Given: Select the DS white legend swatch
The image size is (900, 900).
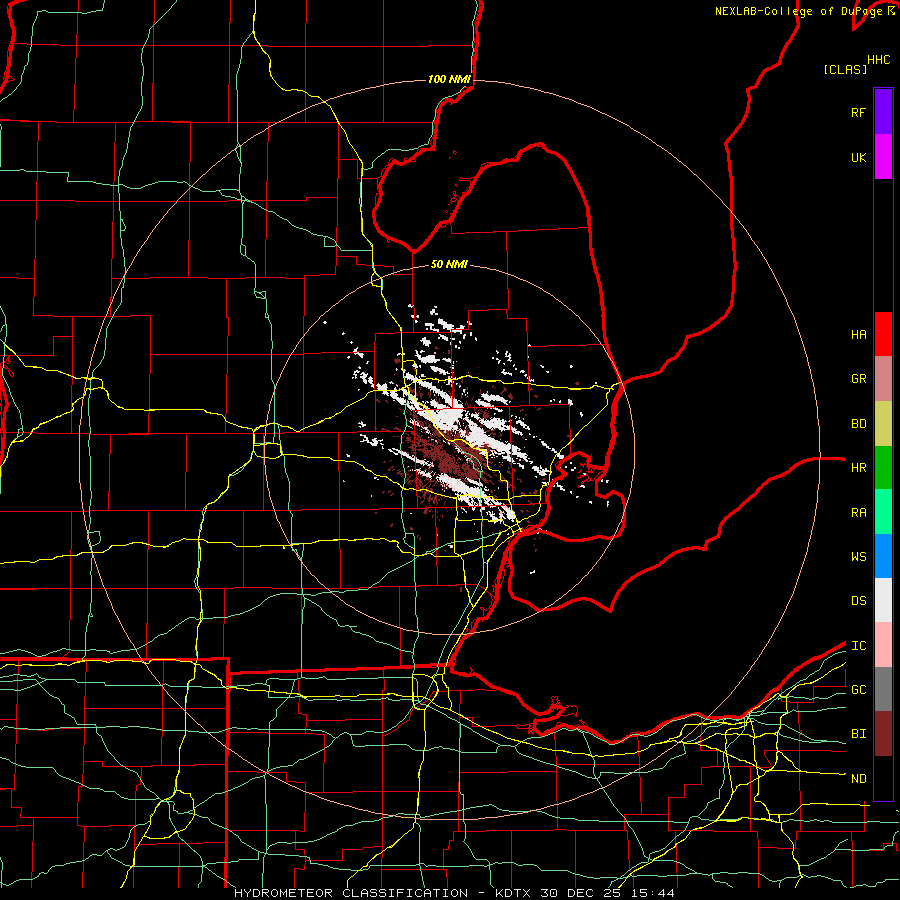Looking at the screenshot, I should click(x=883, y=600).
